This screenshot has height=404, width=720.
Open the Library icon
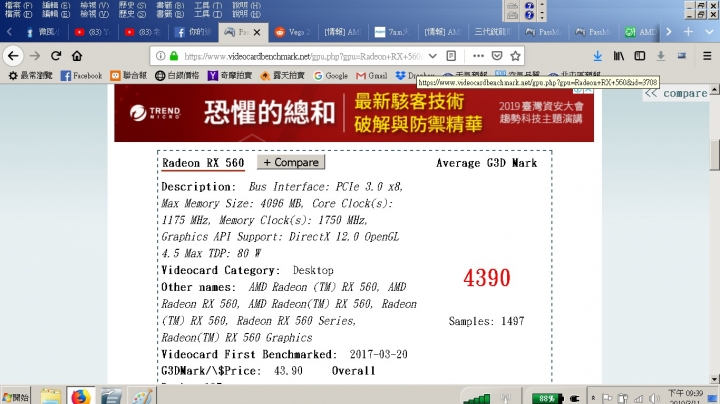(x=619, y=56)
